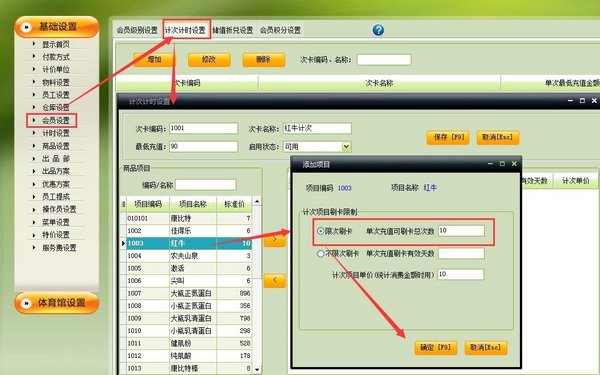Screen dimensions: 600x375
Task: Select the 红牛 row in product list
Action: click(189, 243)
